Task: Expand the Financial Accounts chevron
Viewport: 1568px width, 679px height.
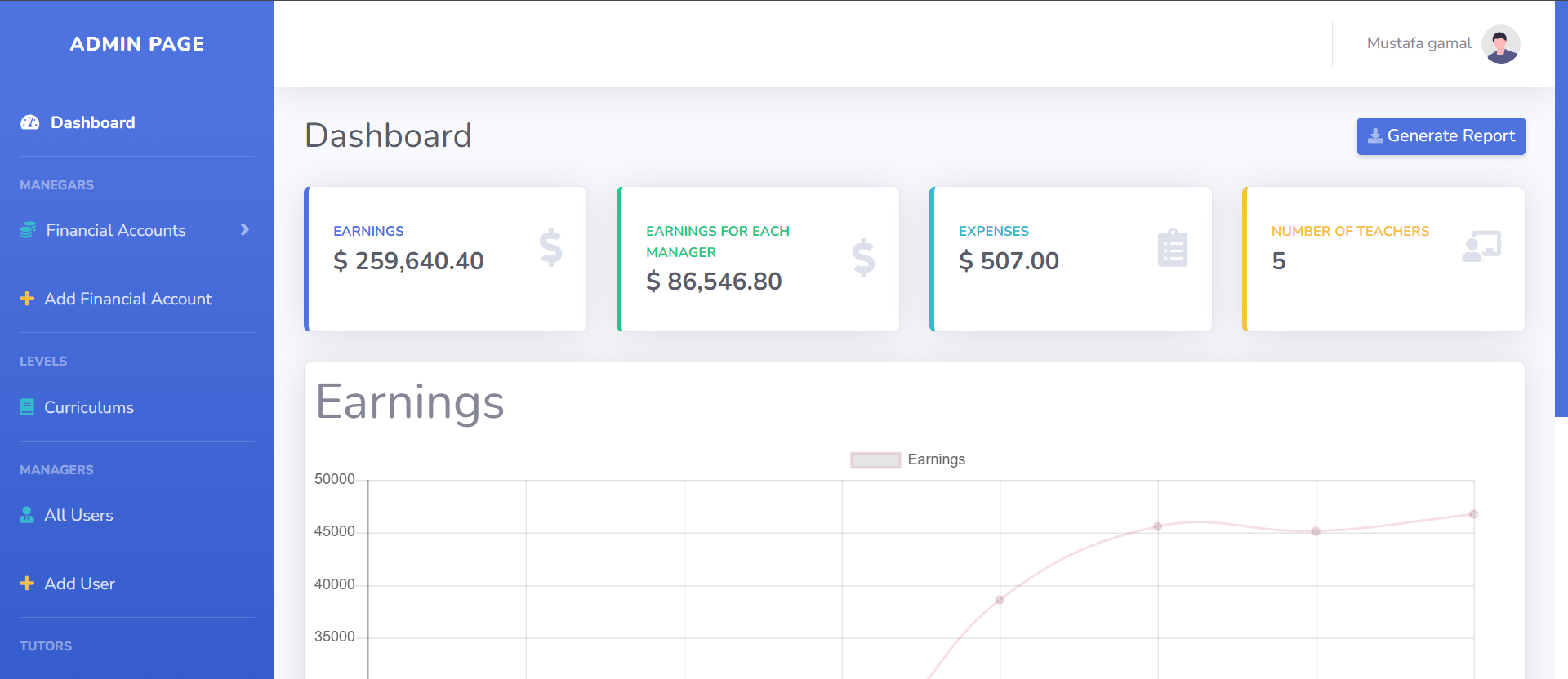Action: click(245, 230)
